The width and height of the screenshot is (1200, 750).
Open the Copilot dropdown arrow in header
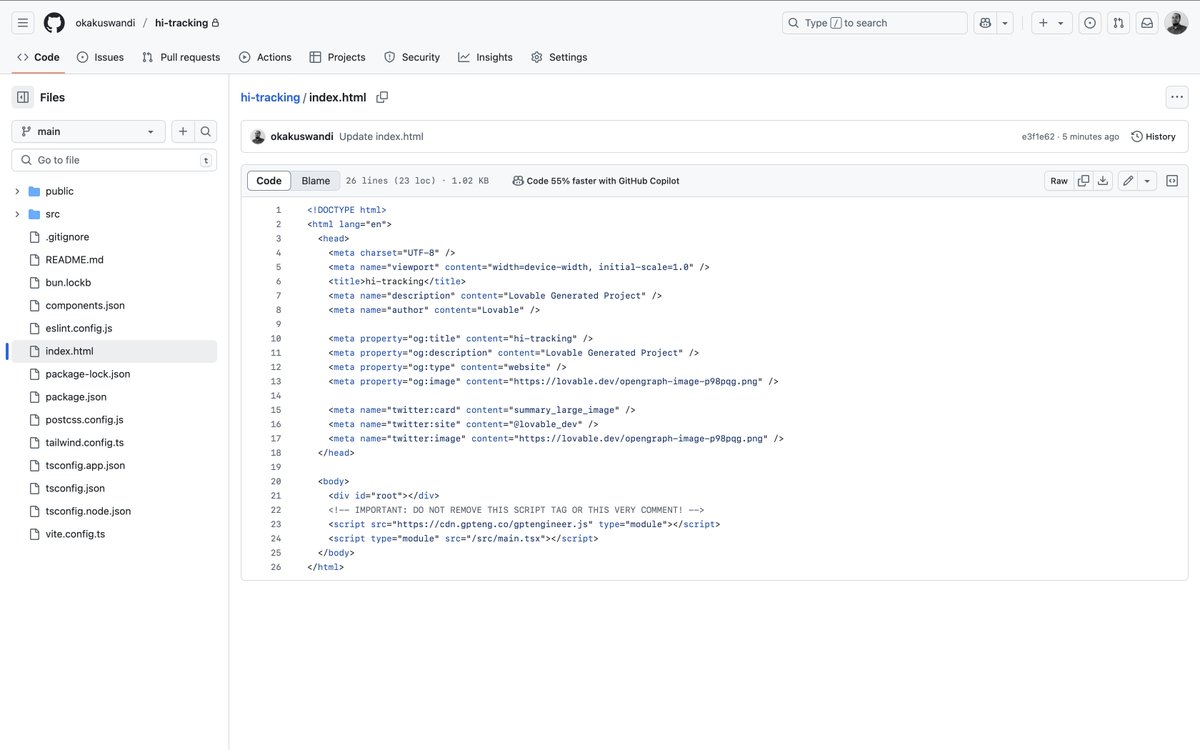pos(1005,23)
